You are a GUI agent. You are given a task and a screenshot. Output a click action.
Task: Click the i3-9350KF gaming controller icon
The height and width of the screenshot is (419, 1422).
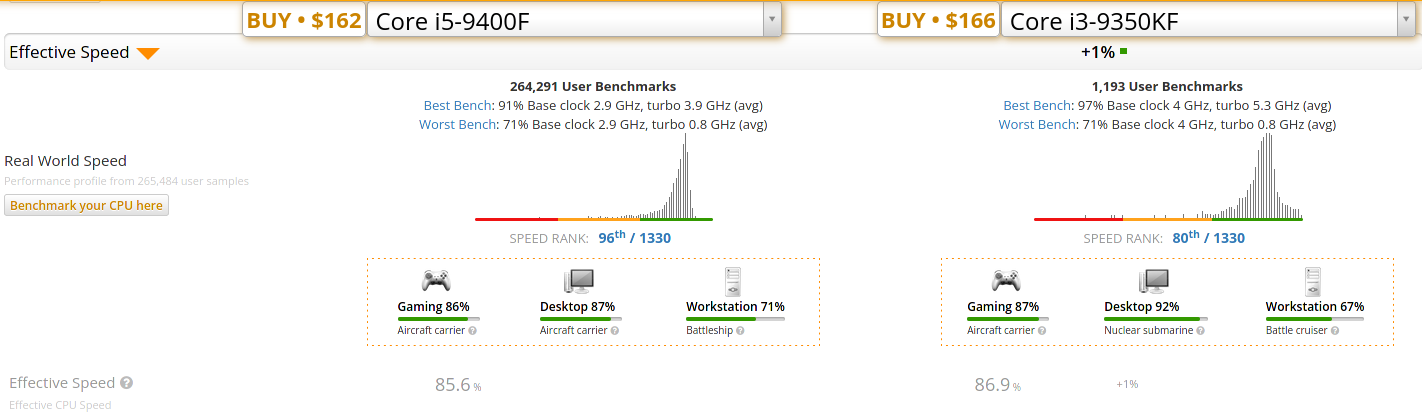[x=1005, y=281]
